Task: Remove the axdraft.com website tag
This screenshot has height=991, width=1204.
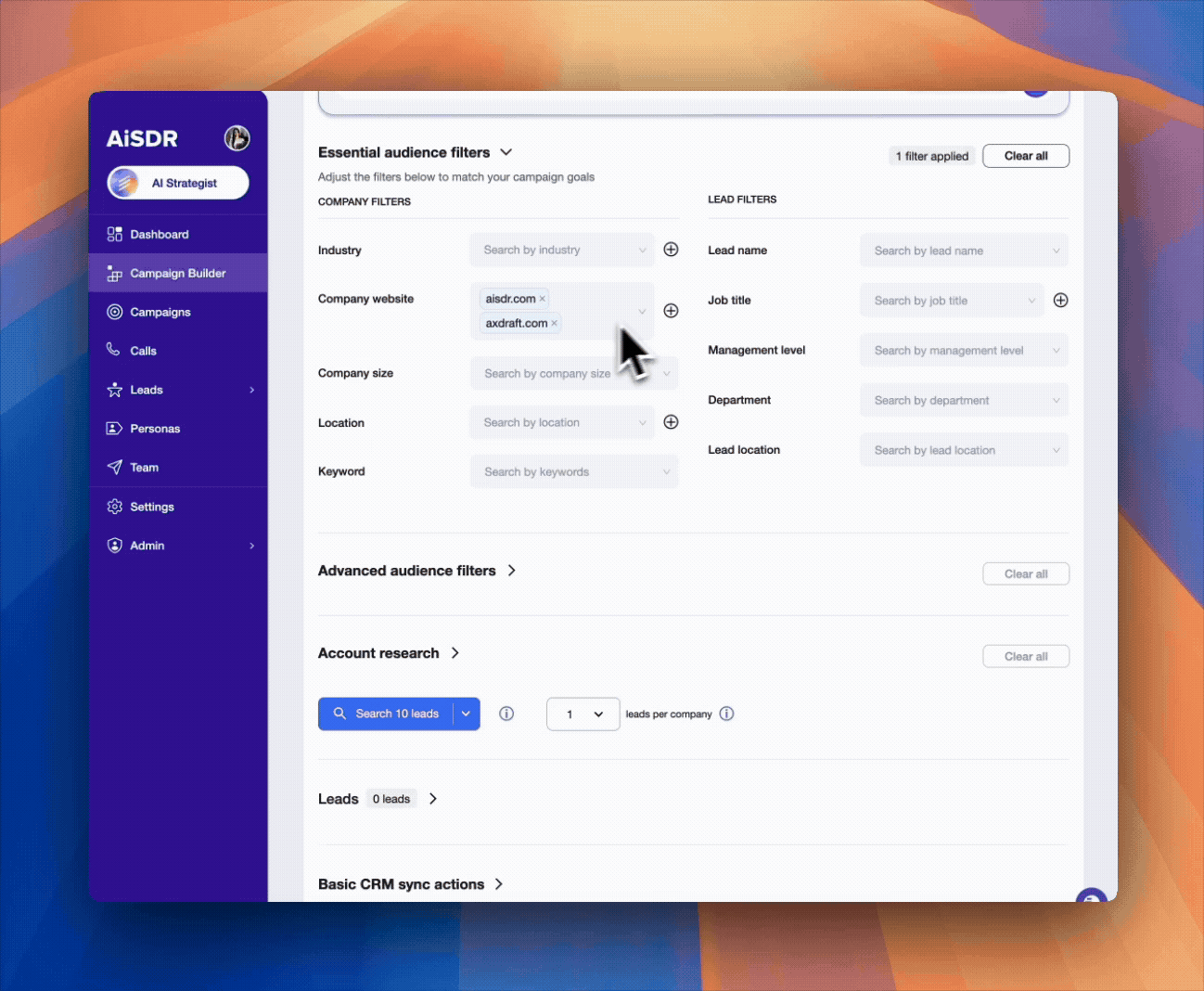Action: (555, 324)
